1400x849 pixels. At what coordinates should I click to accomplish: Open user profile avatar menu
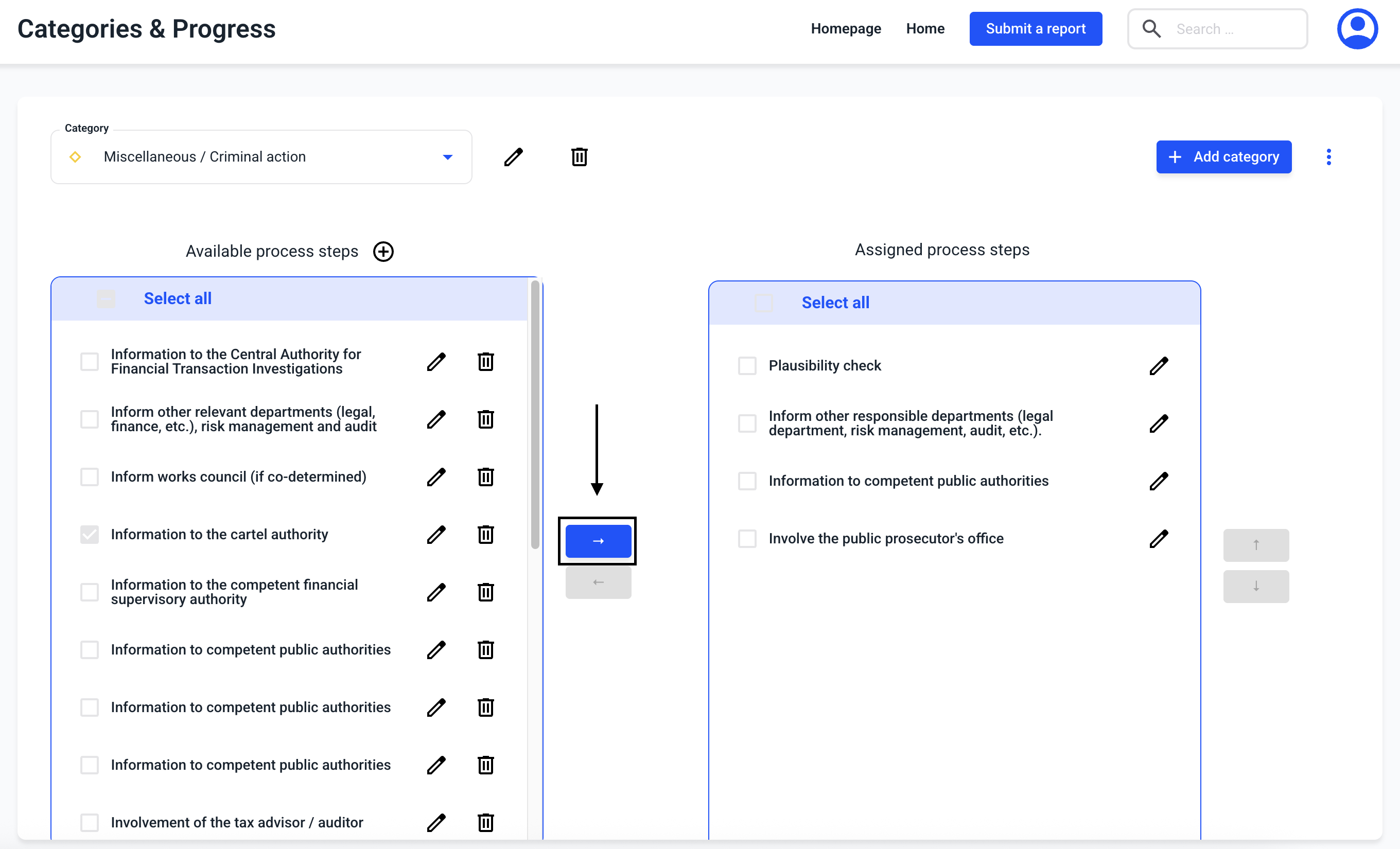click(x=1357, y=28)
